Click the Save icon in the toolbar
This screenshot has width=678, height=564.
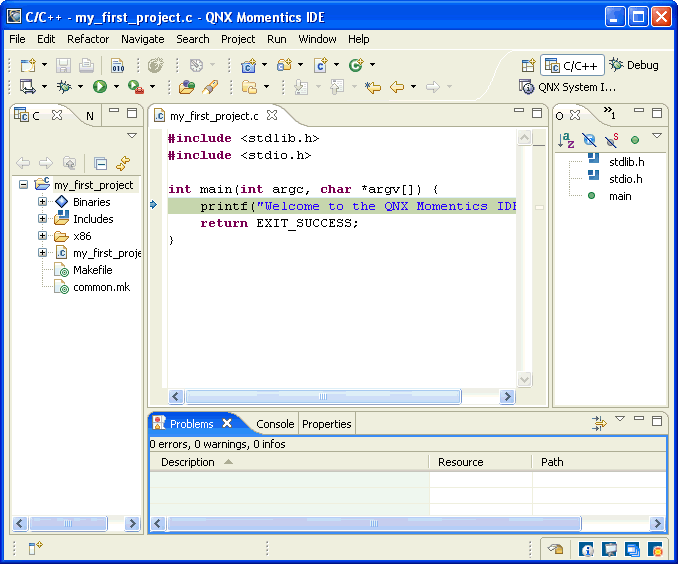62,65
